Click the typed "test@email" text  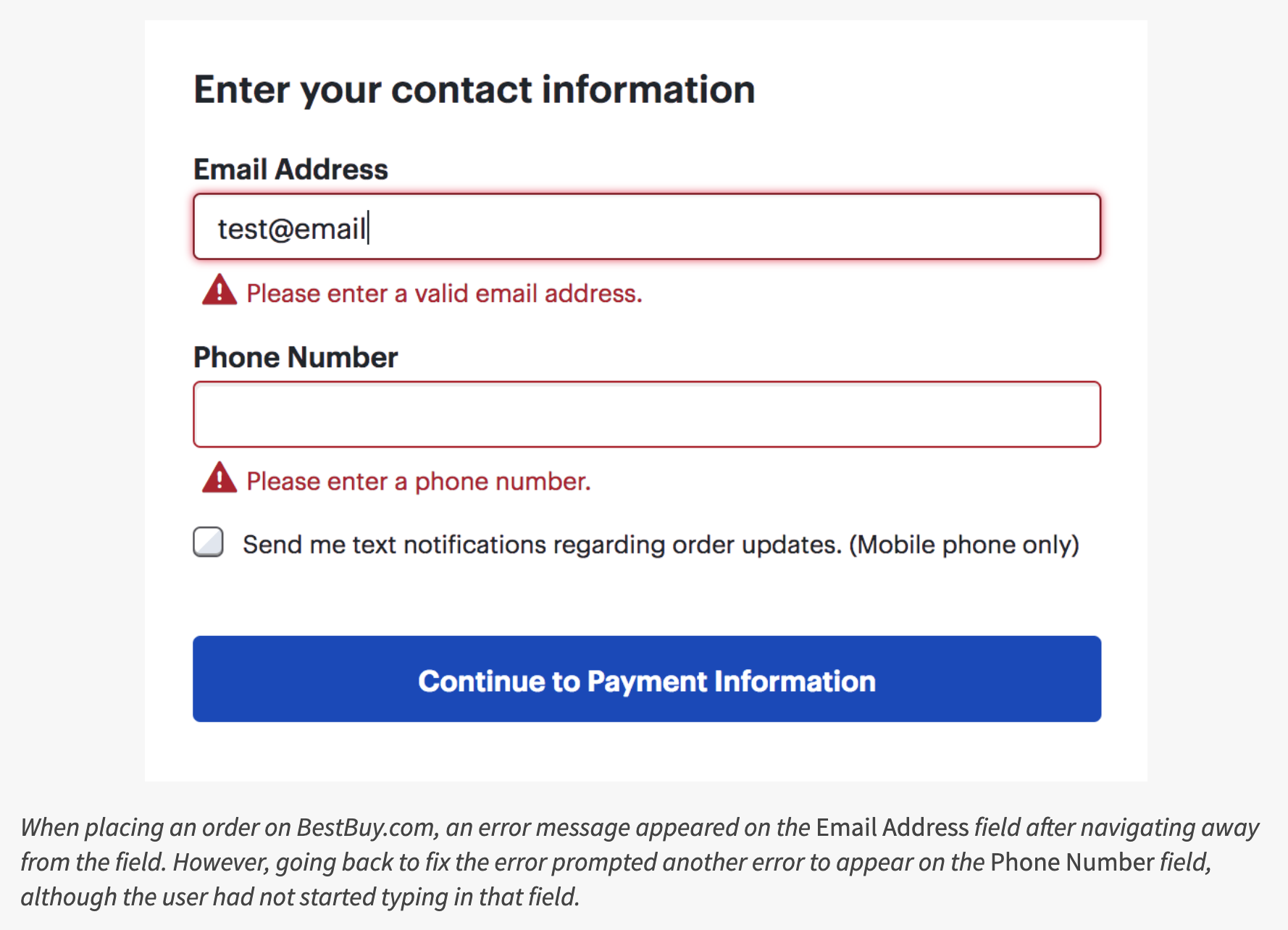tap(292, 229)
